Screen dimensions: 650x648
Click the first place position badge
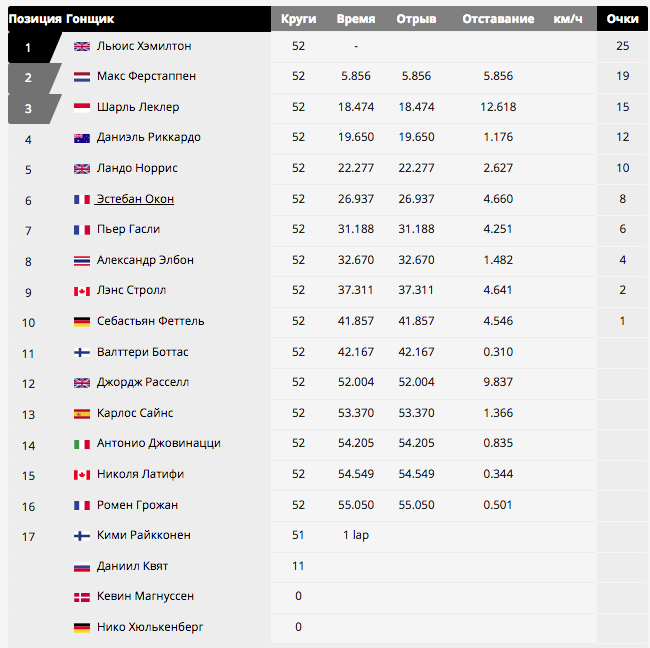tap(31, 47)
